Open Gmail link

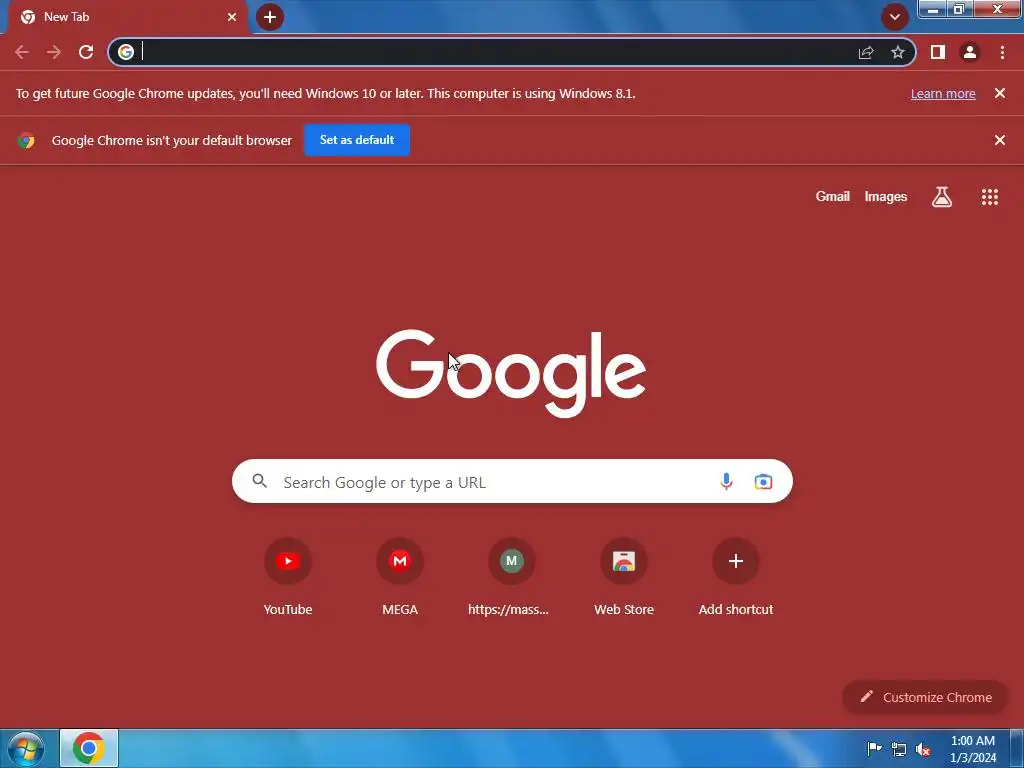[x=833, y=197]
